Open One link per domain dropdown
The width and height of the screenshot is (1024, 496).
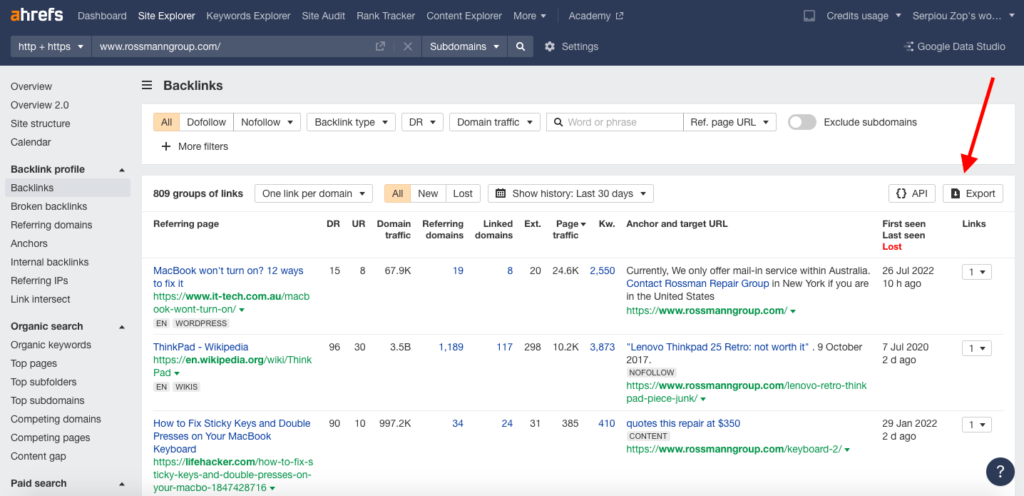313,193
